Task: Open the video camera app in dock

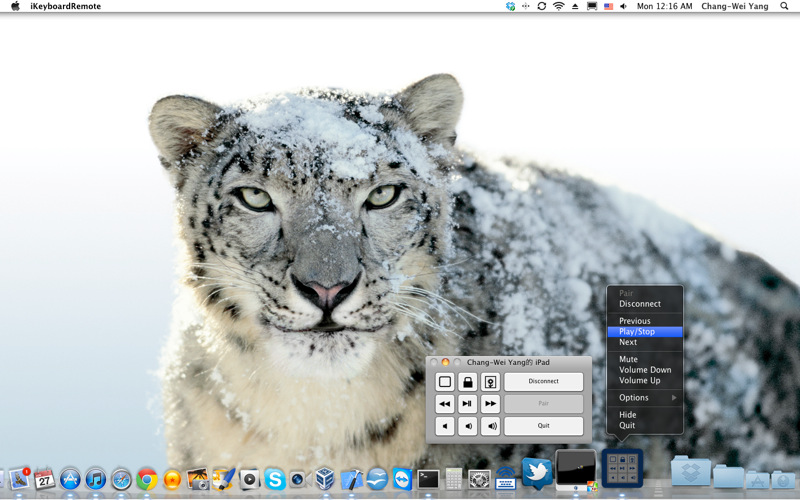Action: (x=300, y=480)
